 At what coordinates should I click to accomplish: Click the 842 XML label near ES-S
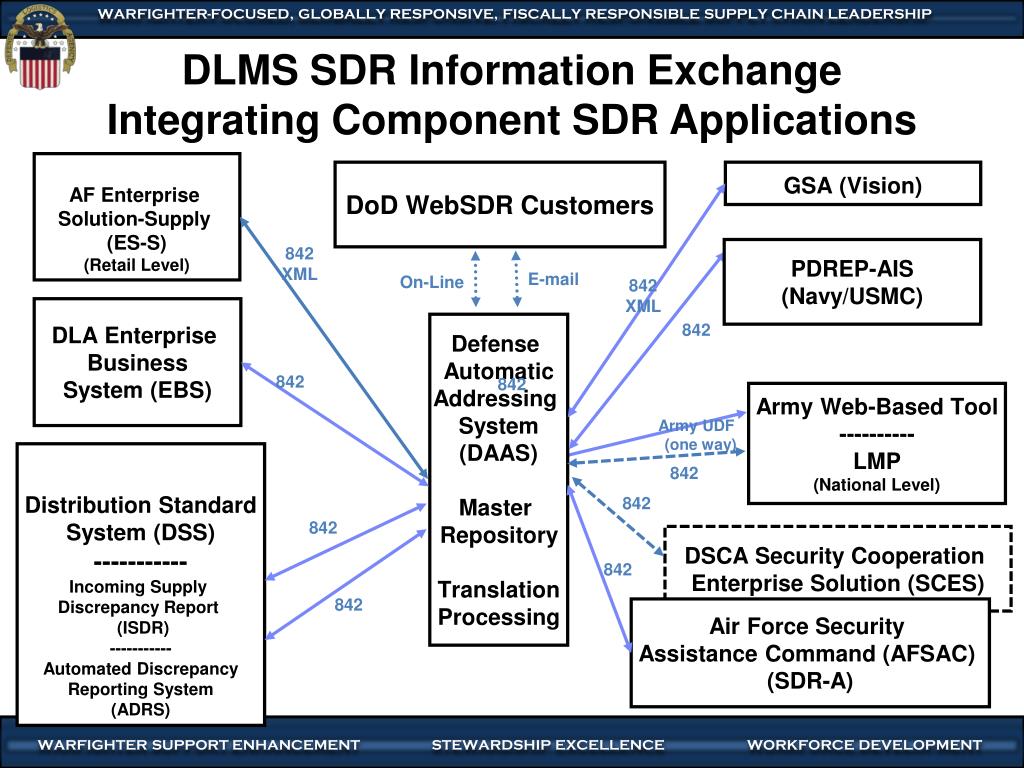(299, 264)
